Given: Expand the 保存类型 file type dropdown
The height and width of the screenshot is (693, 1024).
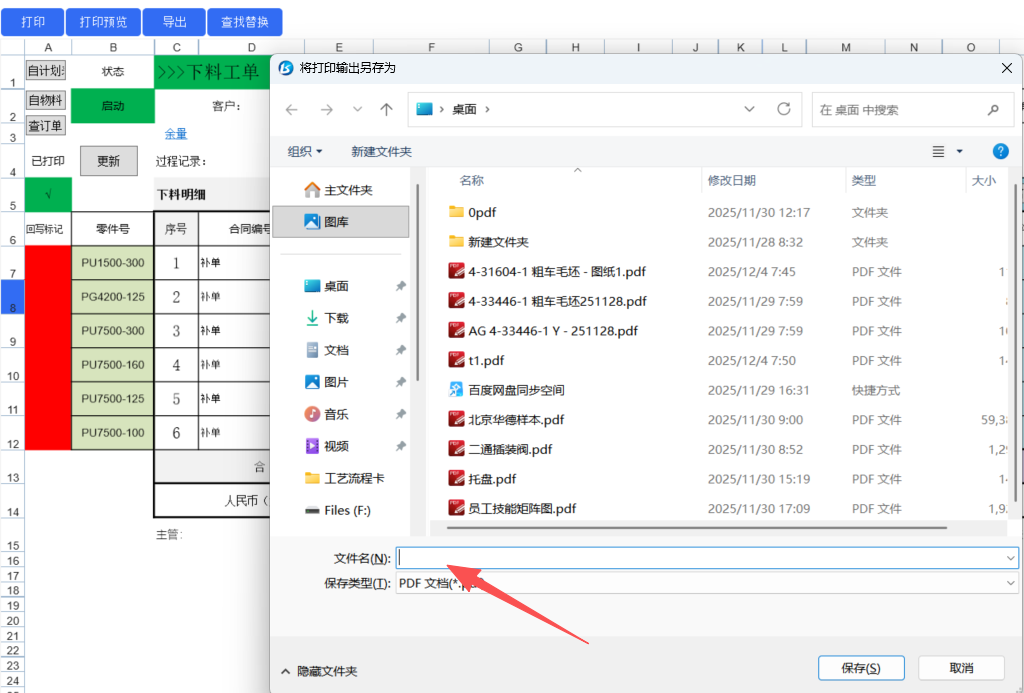Looking at the screenshot, I should pos(1011,583).
